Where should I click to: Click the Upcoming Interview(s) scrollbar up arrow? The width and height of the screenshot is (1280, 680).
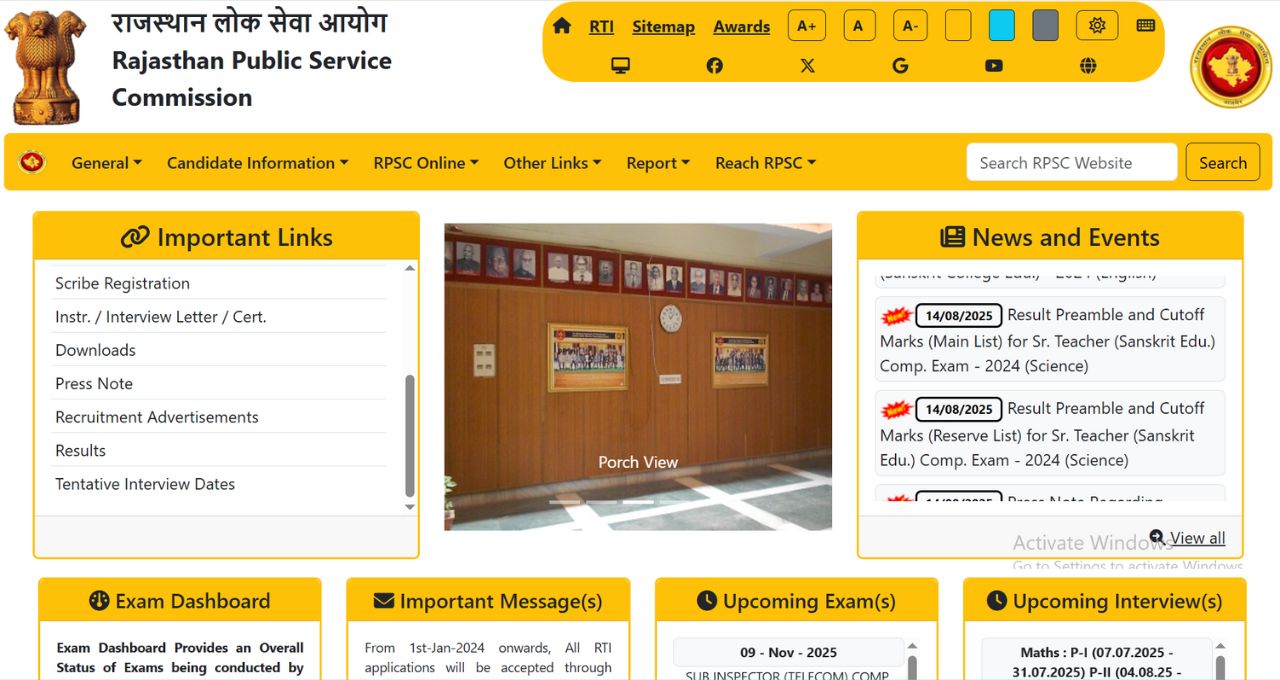point(1220,647)
